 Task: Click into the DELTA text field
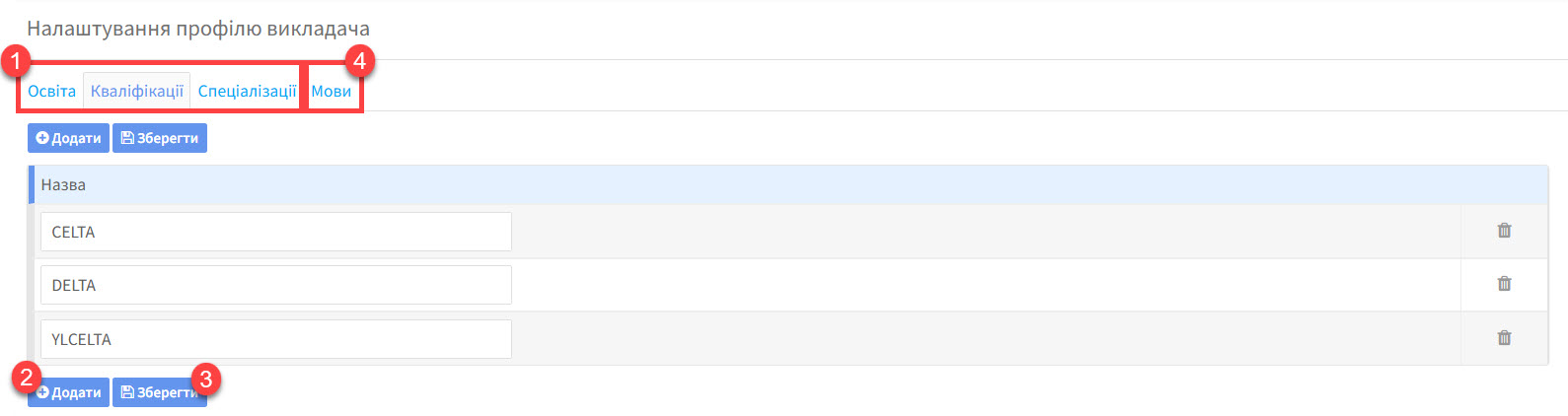pyautogui.click(x=275, y=285)
